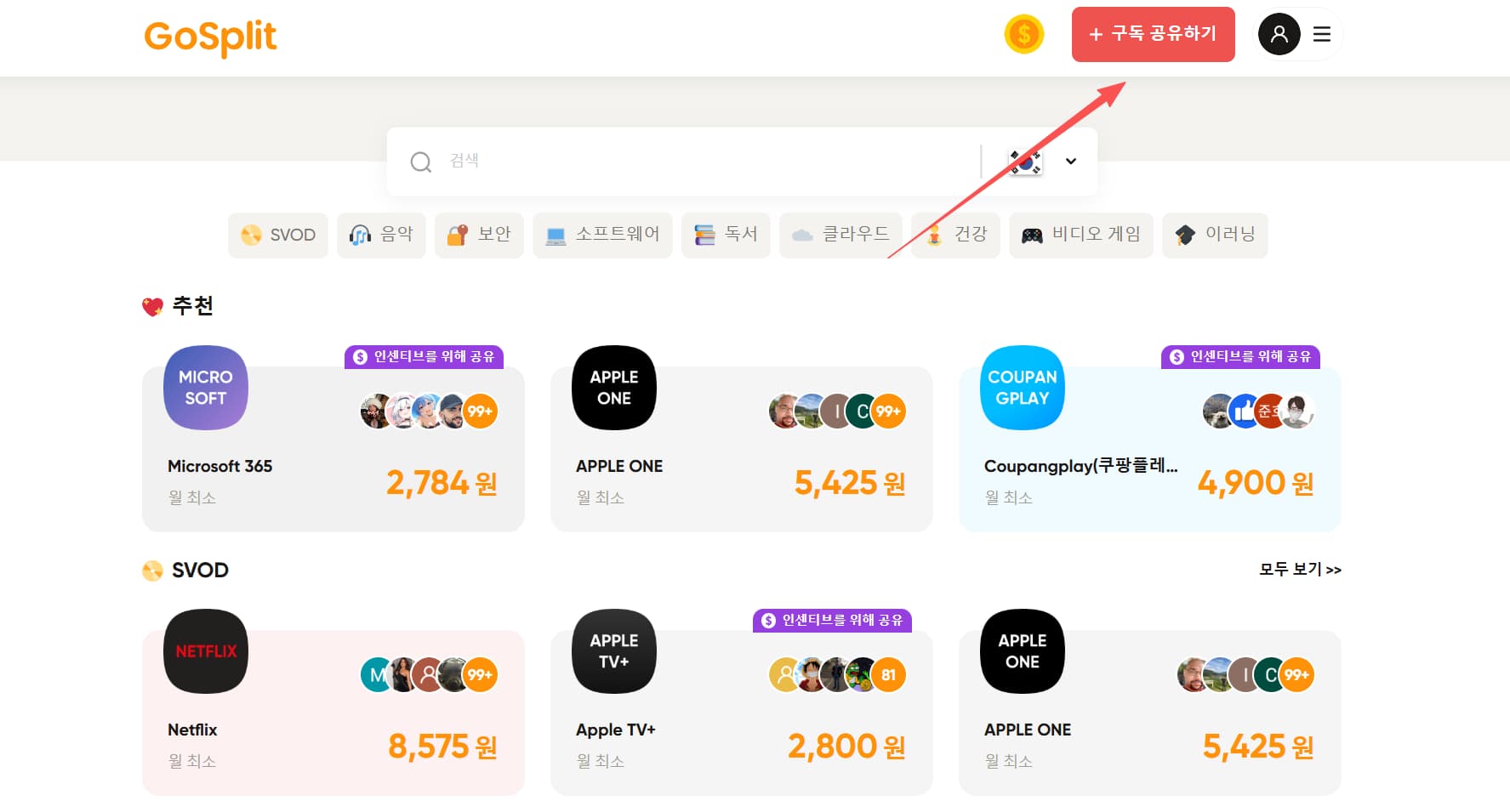Select the 비디오 게임 category tab
Image resolution: width=1510 pixels, height=812 pixels.
tap(1081, 235)
